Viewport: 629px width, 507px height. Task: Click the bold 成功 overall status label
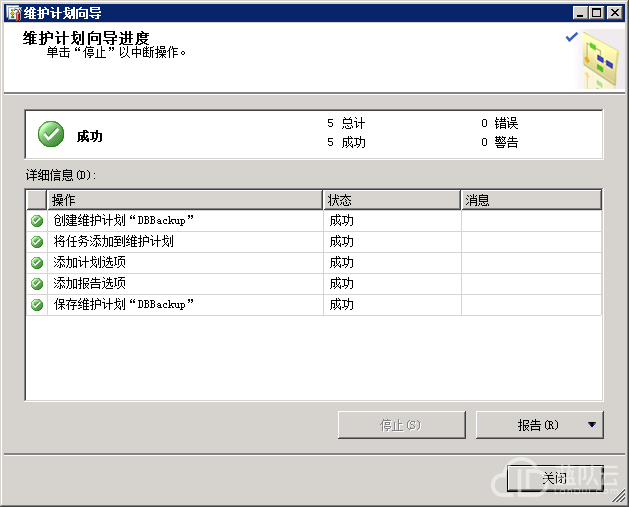[89, 136]
